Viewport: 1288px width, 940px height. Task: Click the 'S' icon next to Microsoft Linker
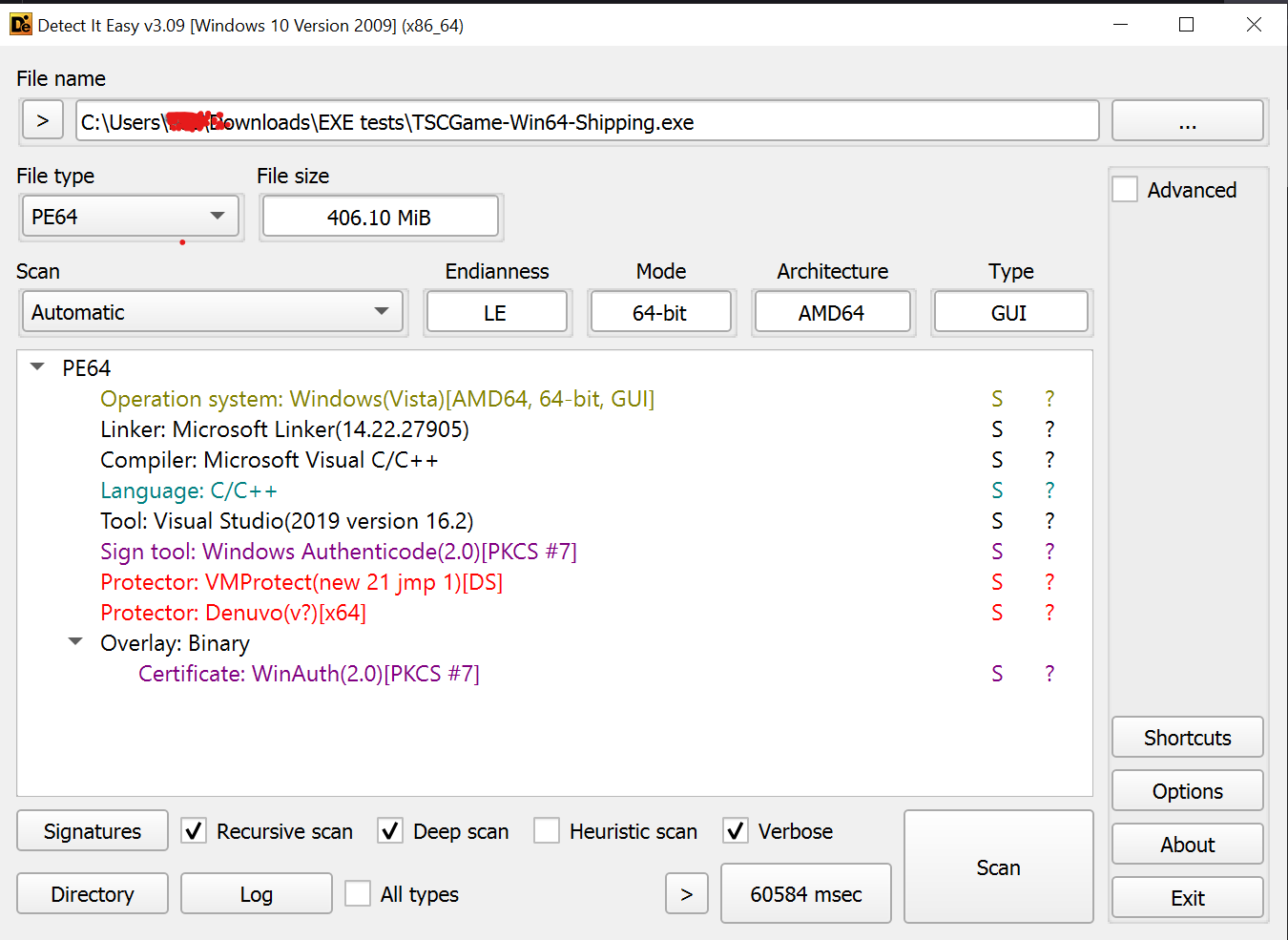point(997,429)
